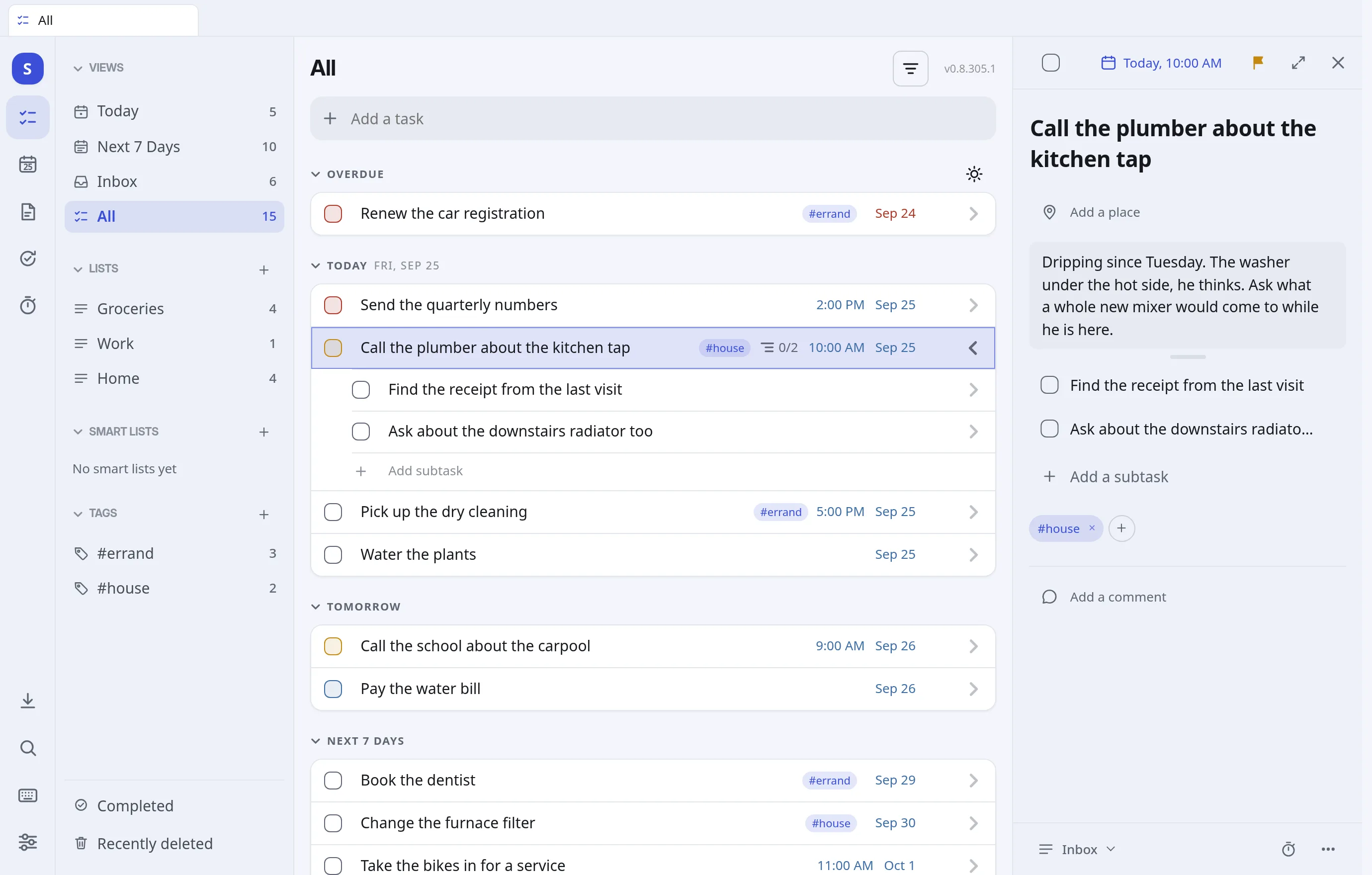The height and width of the screenshot is (875, 1372).
Task: Open search from the sidebar magnifier icon
Action: click(27, 748)
